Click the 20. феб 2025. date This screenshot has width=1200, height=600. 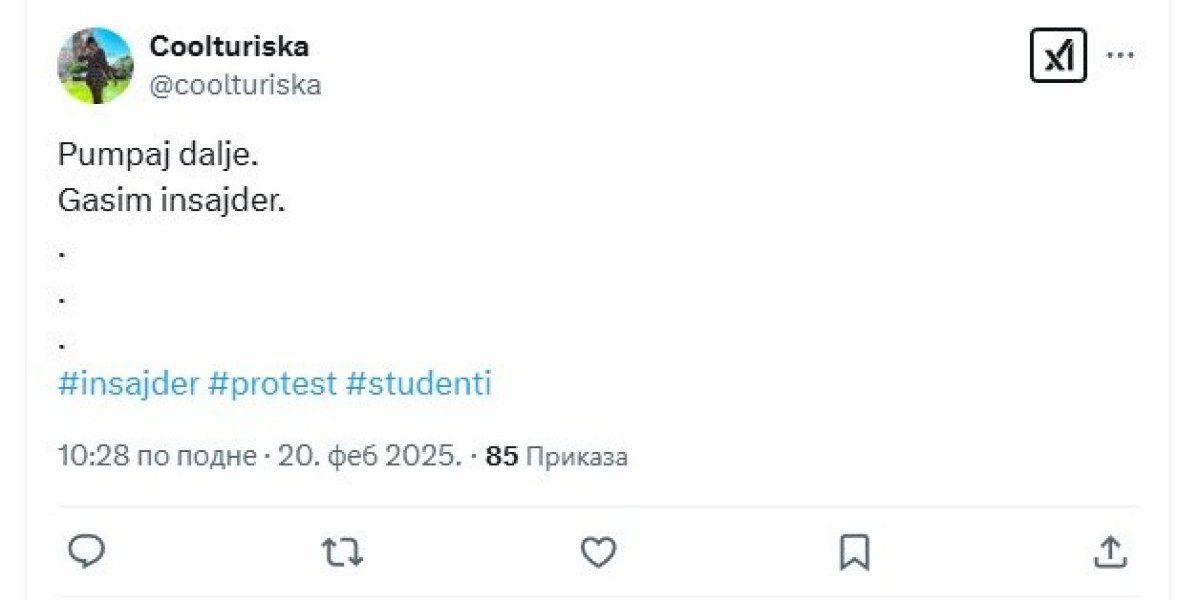tap(370, 457)
